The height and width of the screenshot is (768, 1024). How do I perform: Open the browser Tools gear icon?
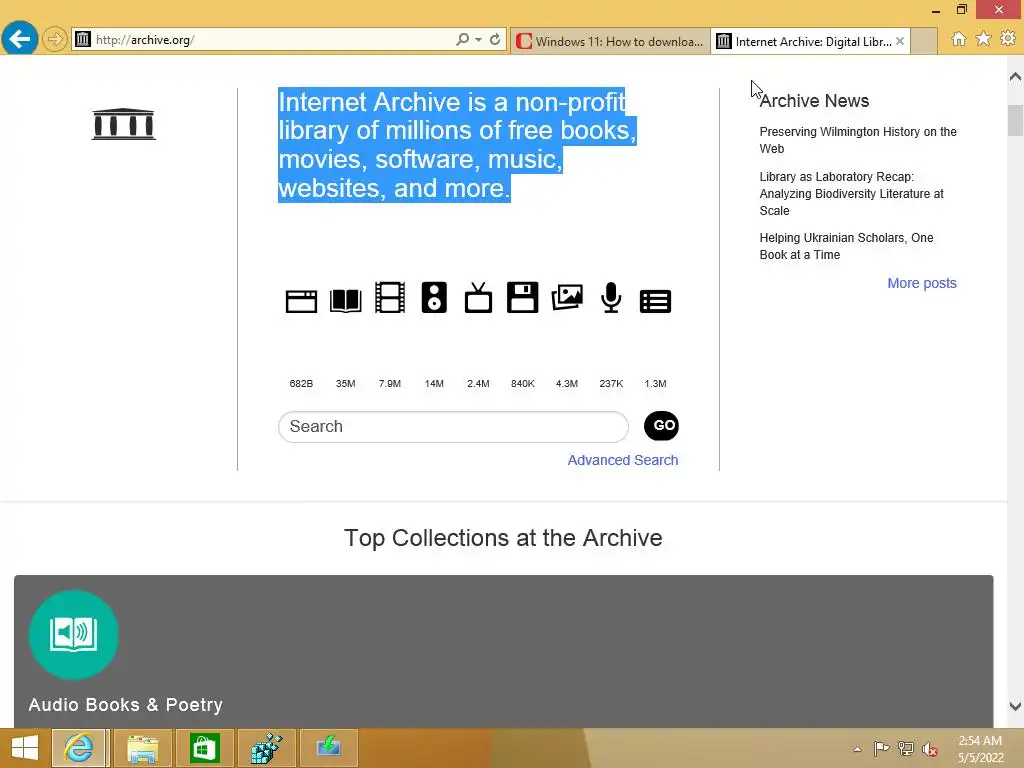1008,39
